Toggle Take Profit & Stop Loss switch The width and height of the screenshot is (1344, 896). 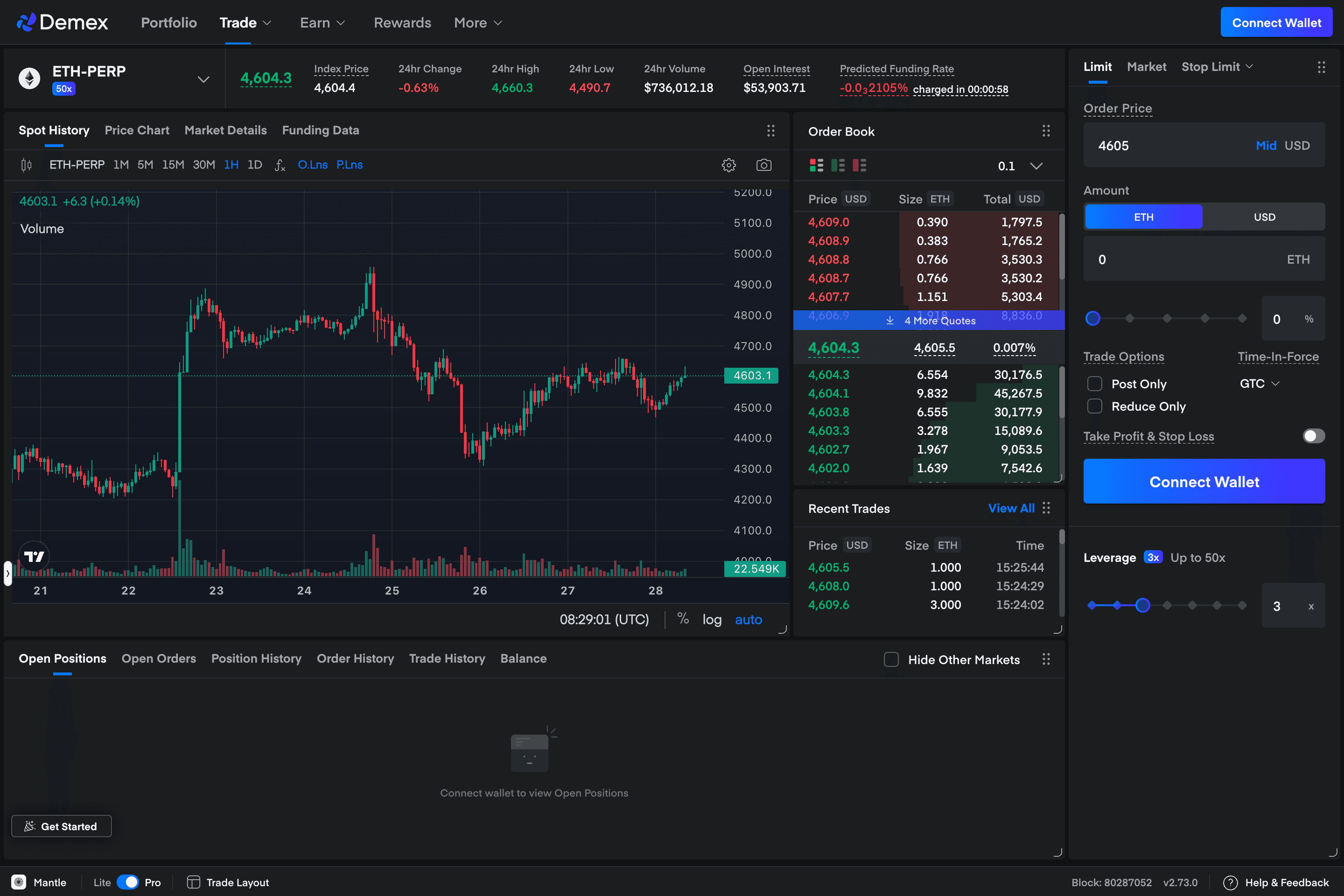tap(1313, 436)
